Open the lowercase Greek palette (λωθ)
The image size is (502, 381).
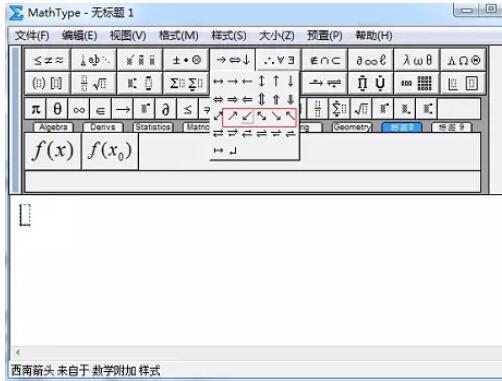[x=417, y=60]
